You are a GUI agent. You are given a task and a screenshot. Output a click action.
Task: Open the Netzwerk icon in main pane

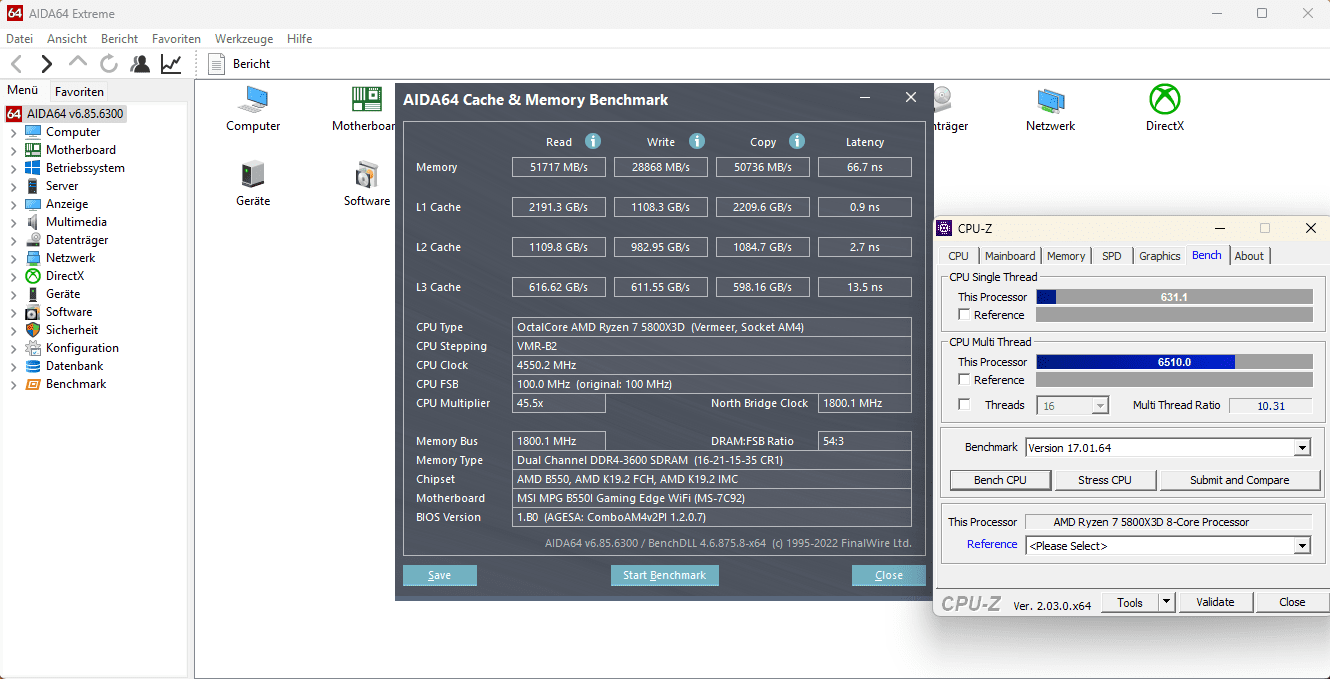[x=1051, y=109]
